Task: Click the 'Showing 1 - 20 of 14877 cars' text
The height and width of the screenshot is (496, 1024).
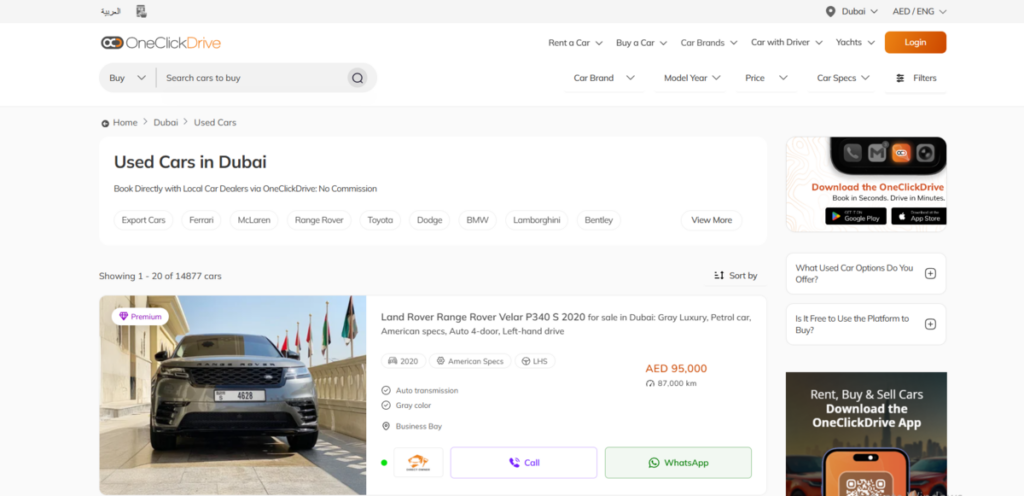Action: pos(160,276)
